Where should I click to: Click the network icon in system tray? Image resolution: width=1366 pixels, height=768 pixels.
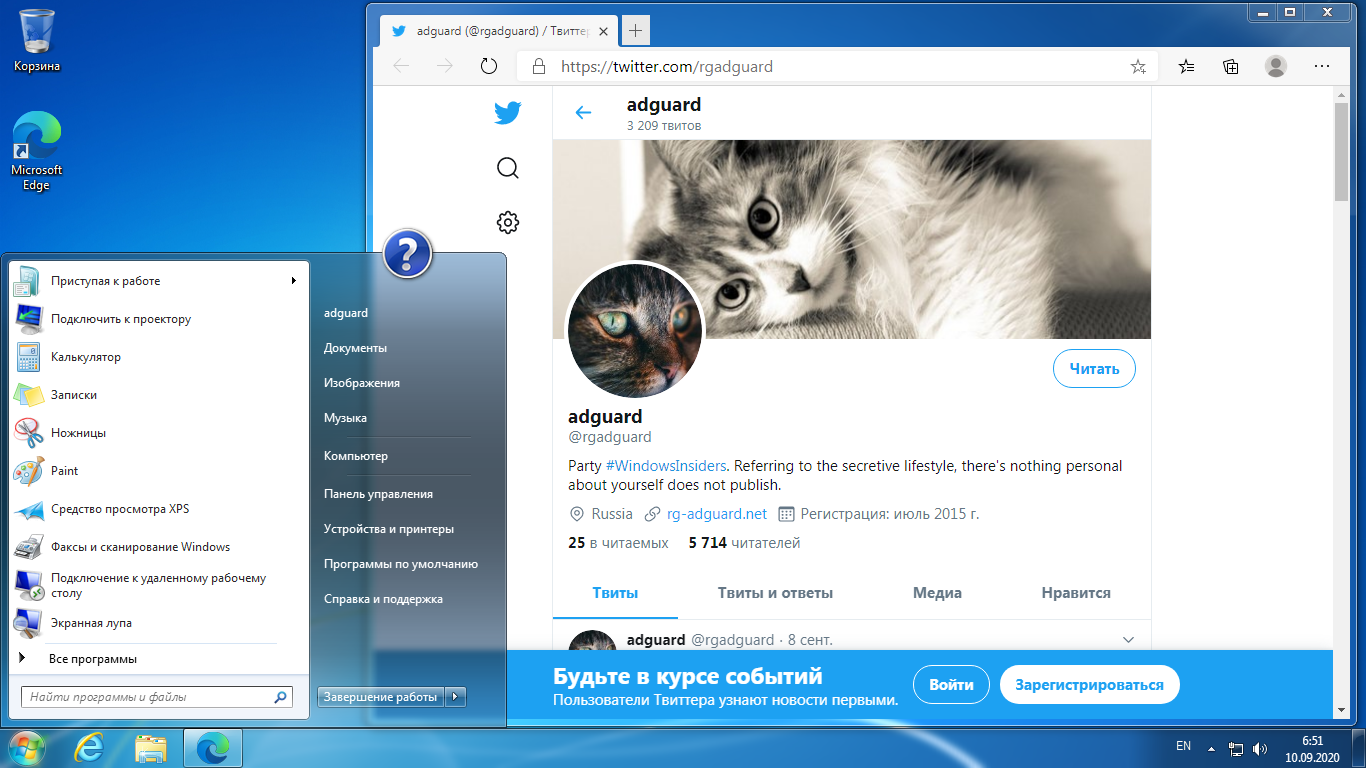point(1236,747)
